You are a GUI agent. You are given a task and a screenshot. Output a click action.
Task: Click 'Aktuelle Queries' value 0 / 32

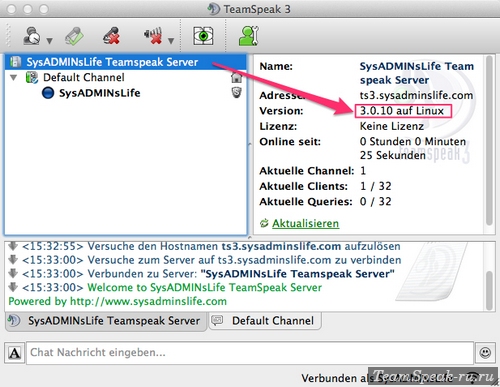[376, 201]
